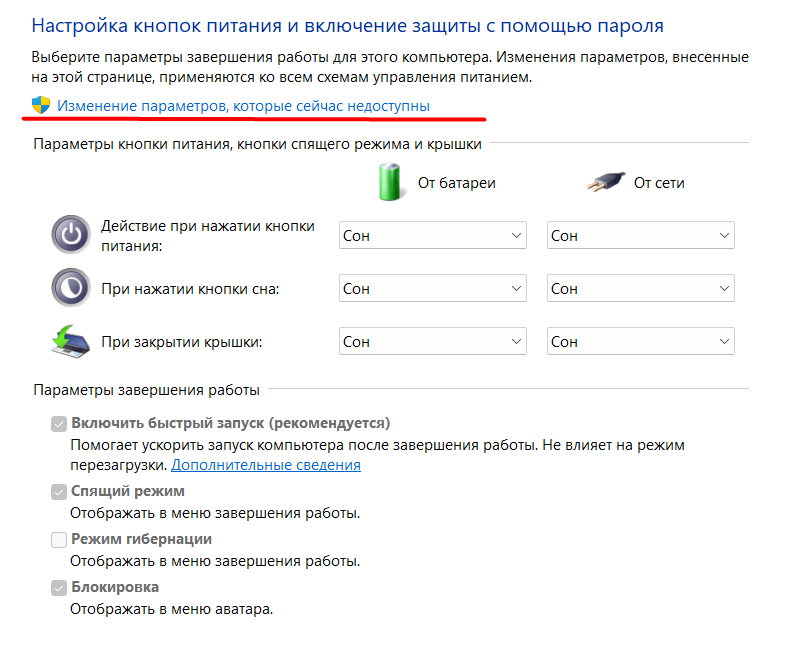Click the "От сети" column label
This screenshot has height=655, width=808.
click(x=659, y=183)
